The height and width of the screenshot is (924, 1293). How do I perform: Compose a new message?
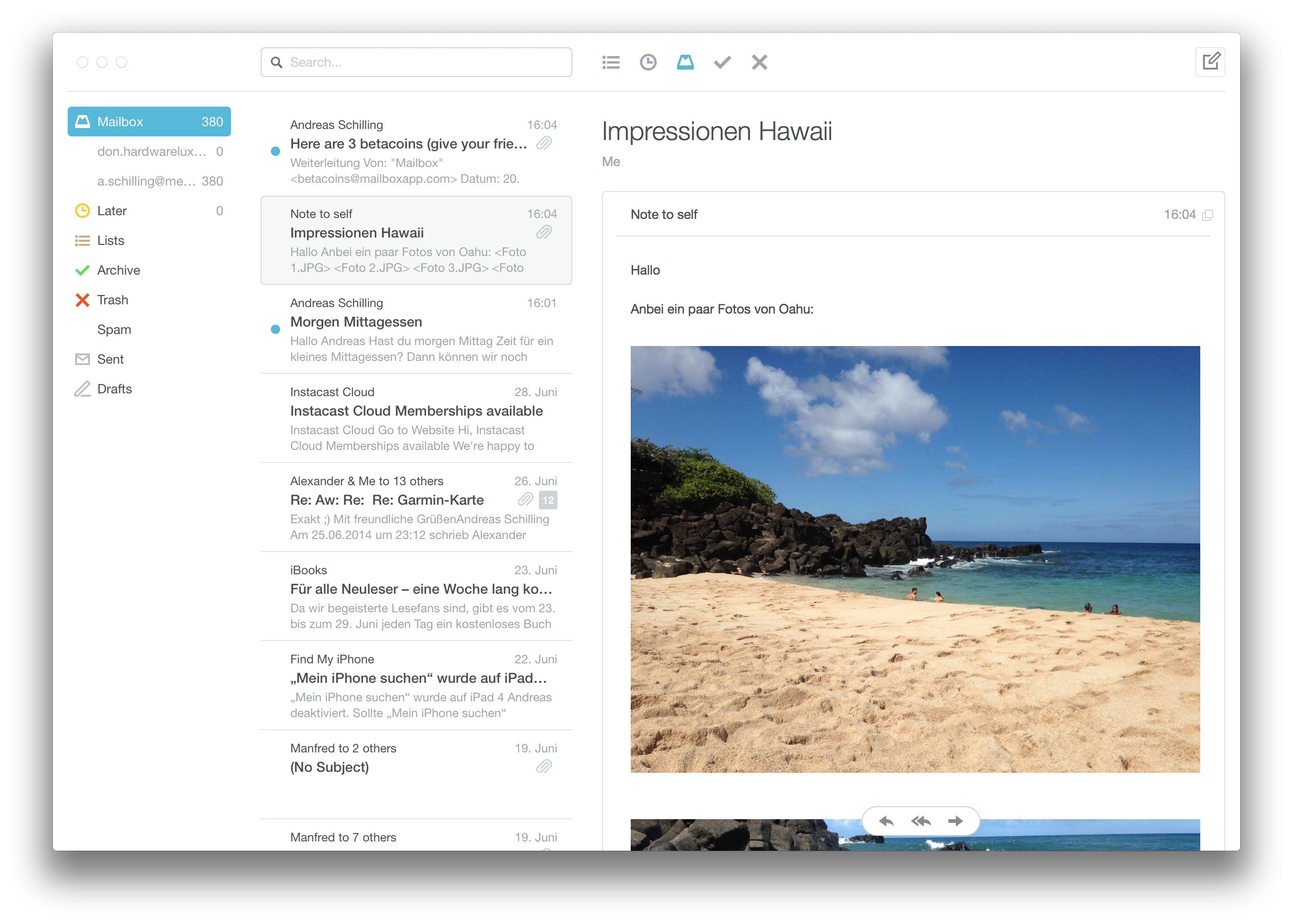1210,61
